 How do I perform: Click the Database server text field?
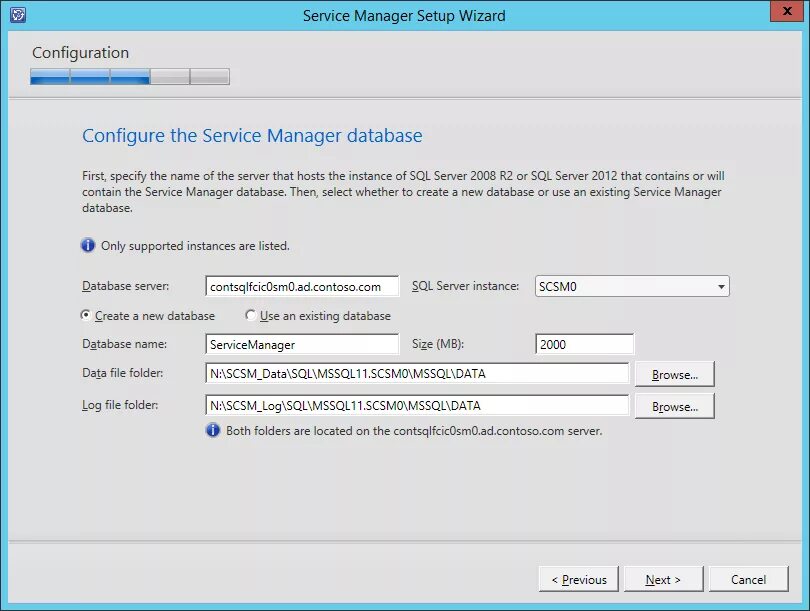[x=301, y=287]
